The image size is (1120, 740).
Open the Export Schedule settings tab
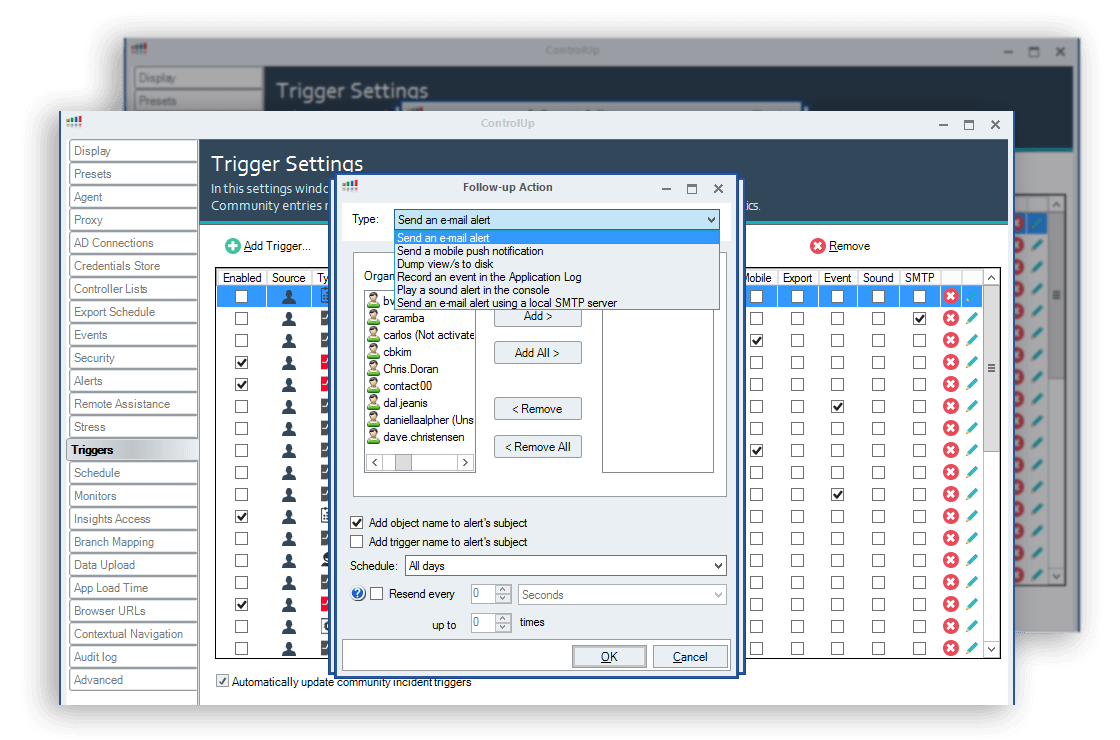[x=133, y=311]
